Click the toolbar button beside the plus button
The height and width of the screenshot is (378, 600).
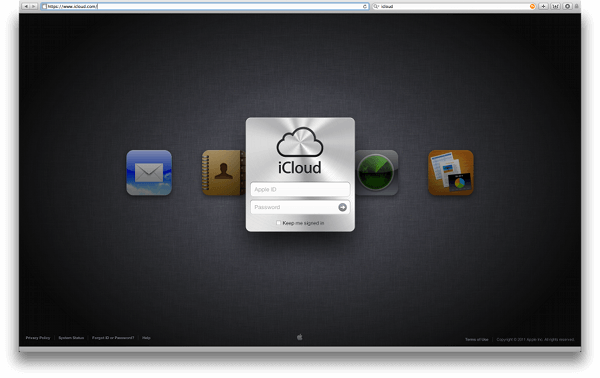(555, 6)
